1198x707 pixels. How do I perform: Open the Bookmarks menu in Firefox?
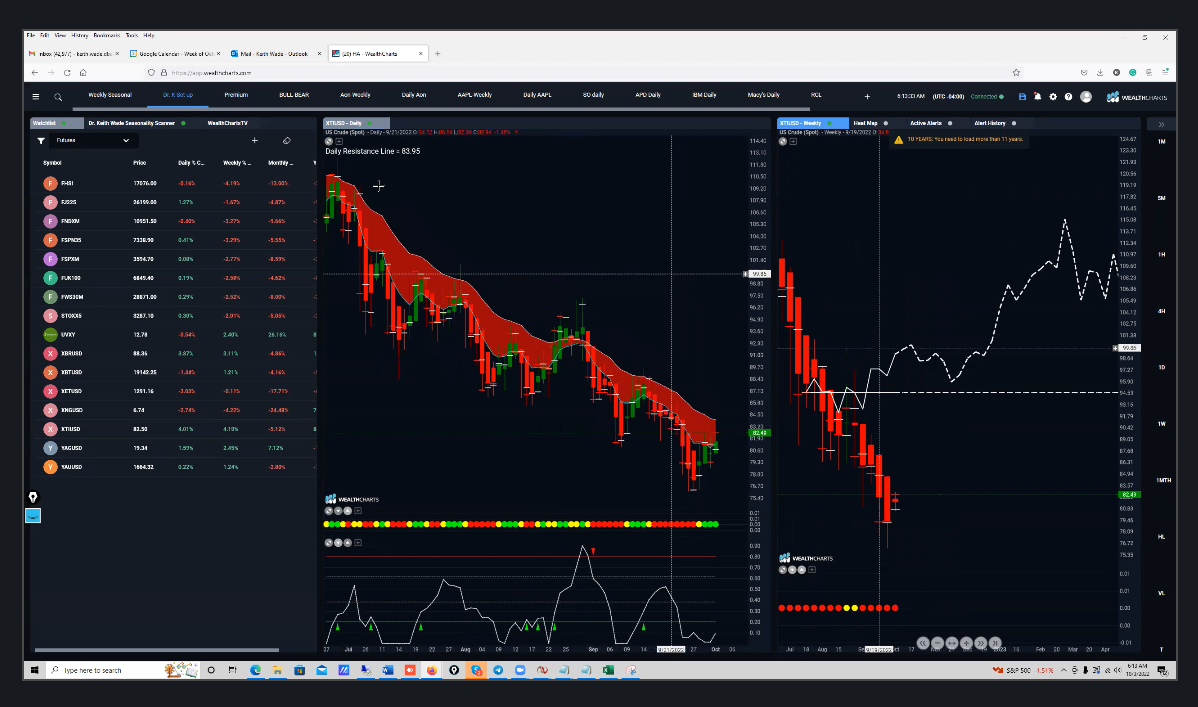click(x=107, y=35)
